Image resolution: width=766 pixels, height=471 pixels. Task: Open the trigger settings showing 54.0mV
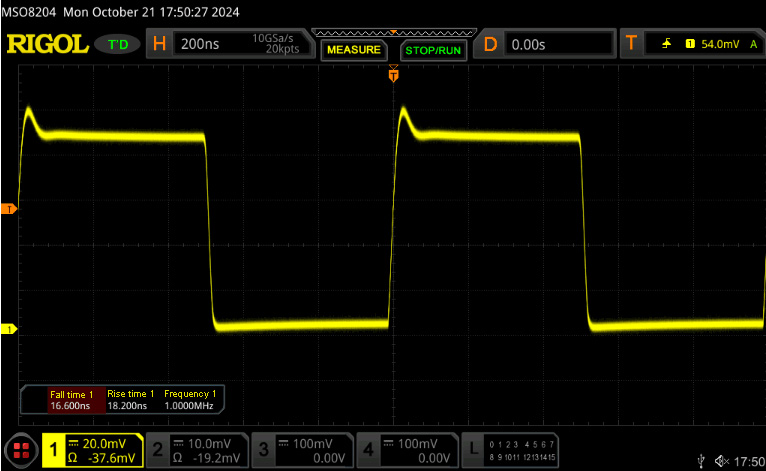691,45
